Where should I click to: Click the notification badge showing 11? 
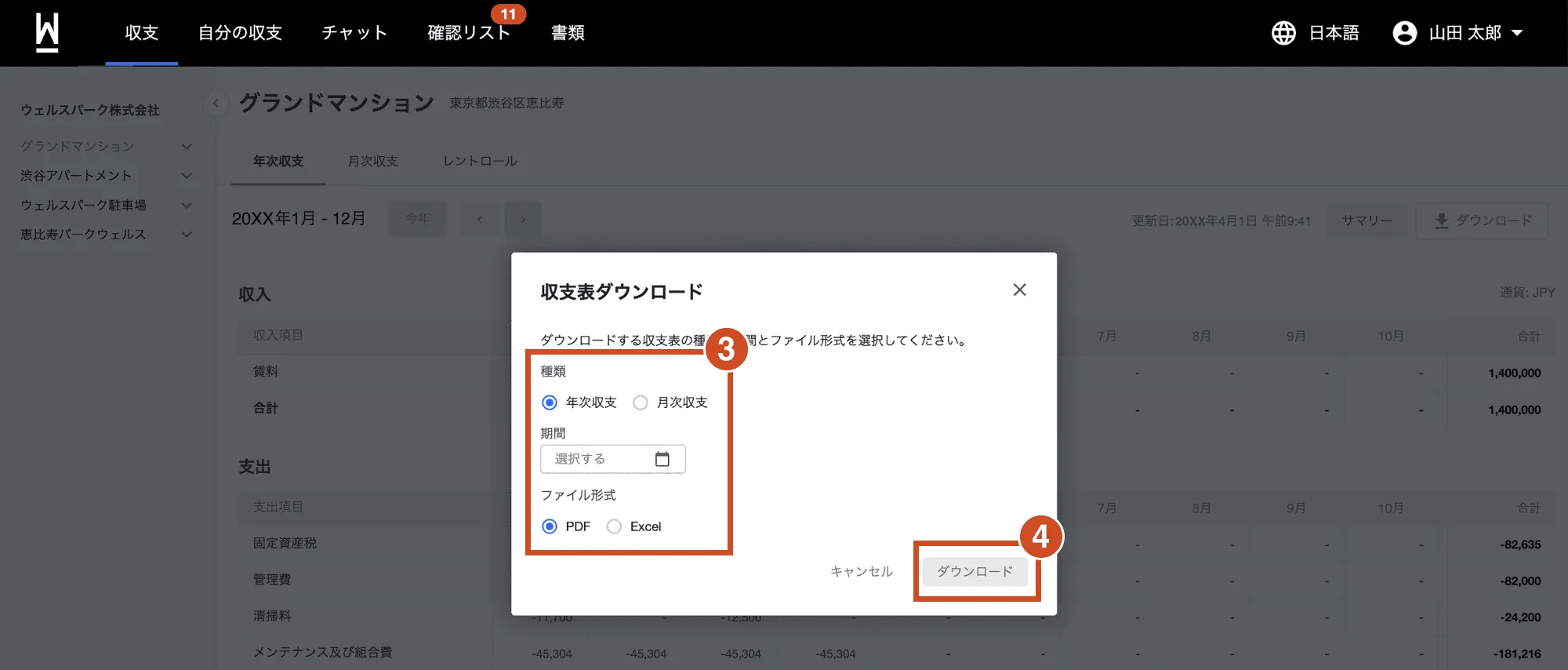[508, 14]
